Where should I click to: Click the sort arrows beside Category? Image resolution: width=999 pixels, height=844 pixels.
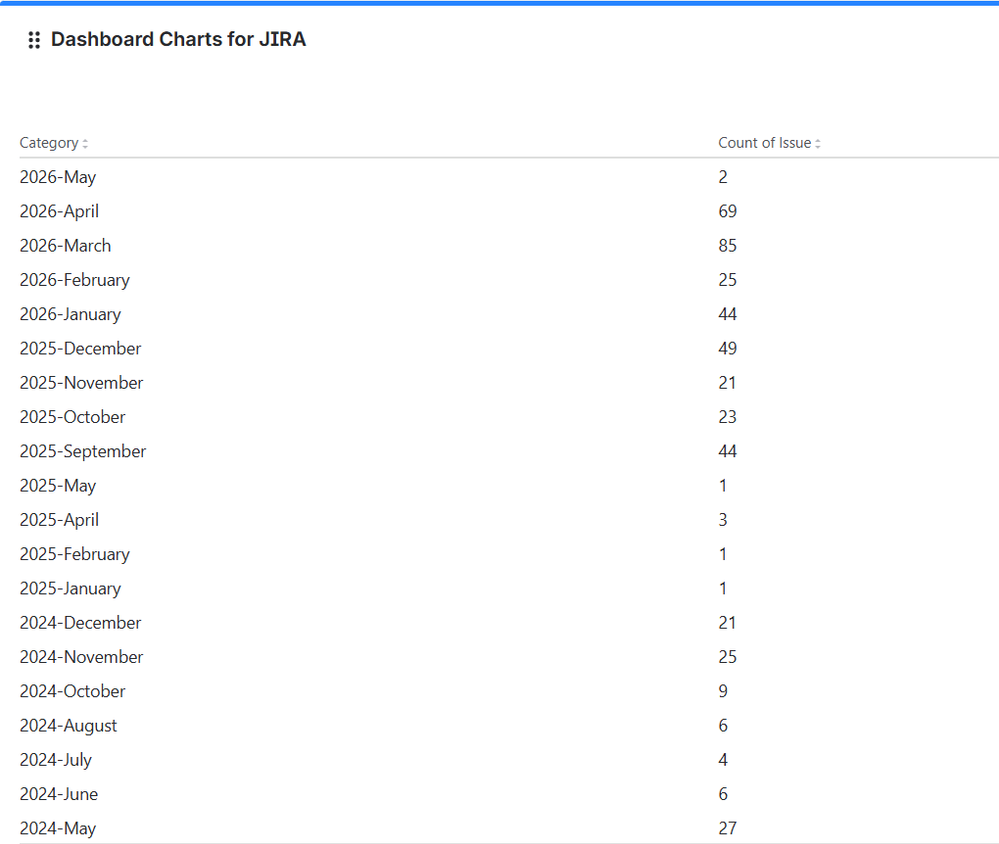pos(85,144)
